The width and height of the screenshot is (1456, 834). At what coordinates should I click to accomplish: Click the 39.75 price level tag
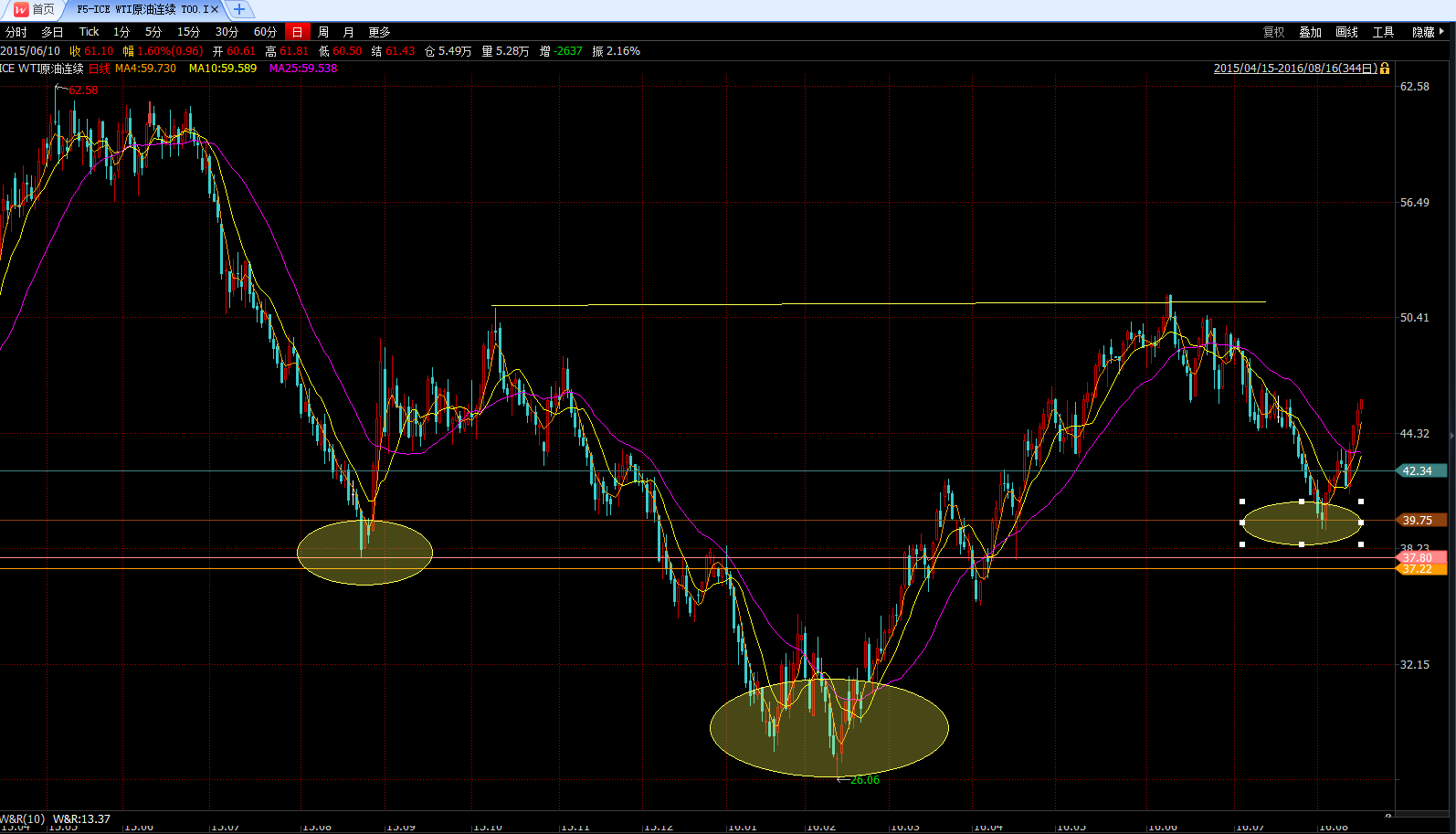[x=1419, y=521]
